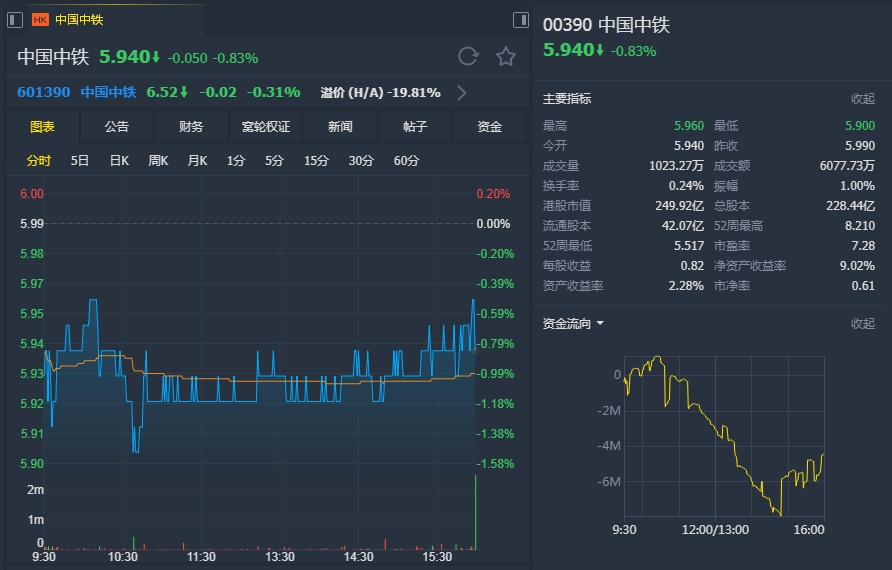
Task: Open the 新闻 tab
Action: click(x=340, y=127)
